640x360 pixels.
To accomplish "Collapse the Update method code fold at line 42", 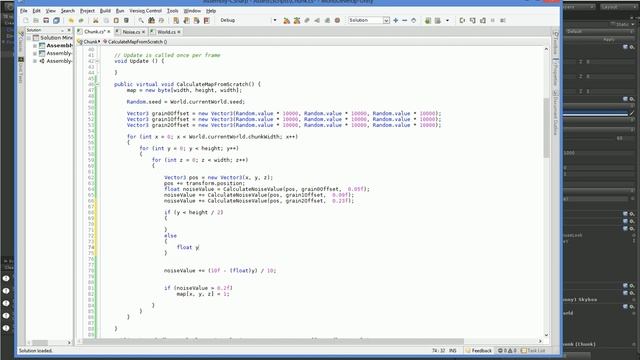I will click(x=97, y=61).
